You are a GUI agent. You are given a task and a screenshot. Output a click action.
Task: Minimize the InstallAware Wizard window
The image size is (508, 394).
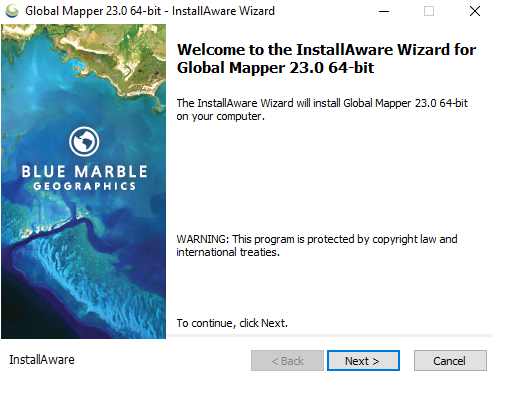(384, 11)
